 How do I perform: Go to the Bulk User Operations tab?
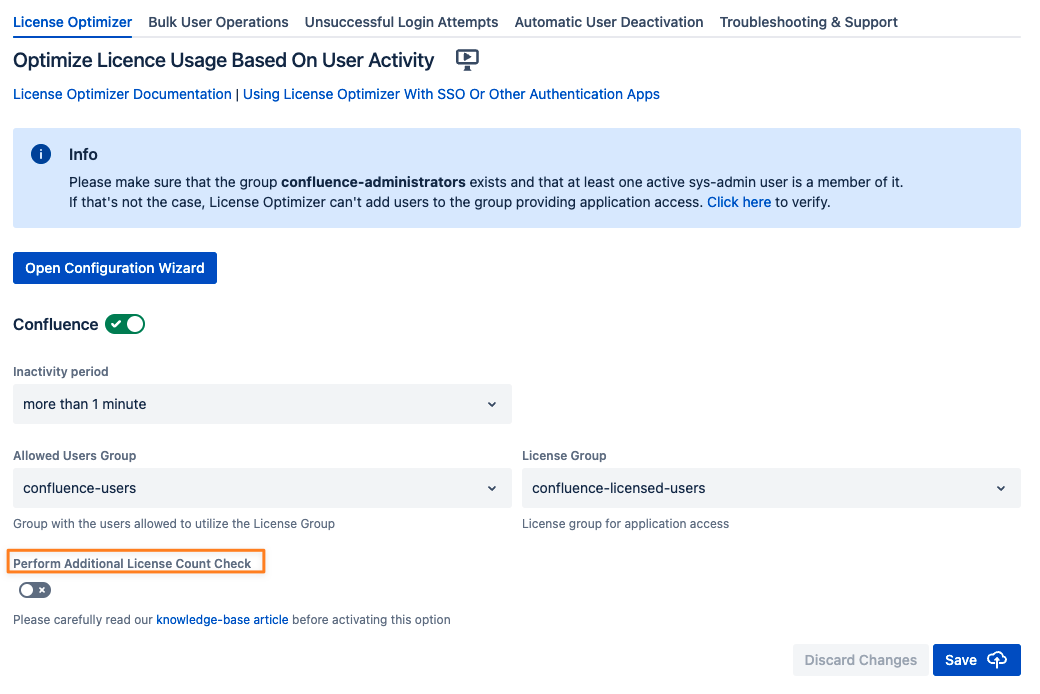(x=218, y=22)
